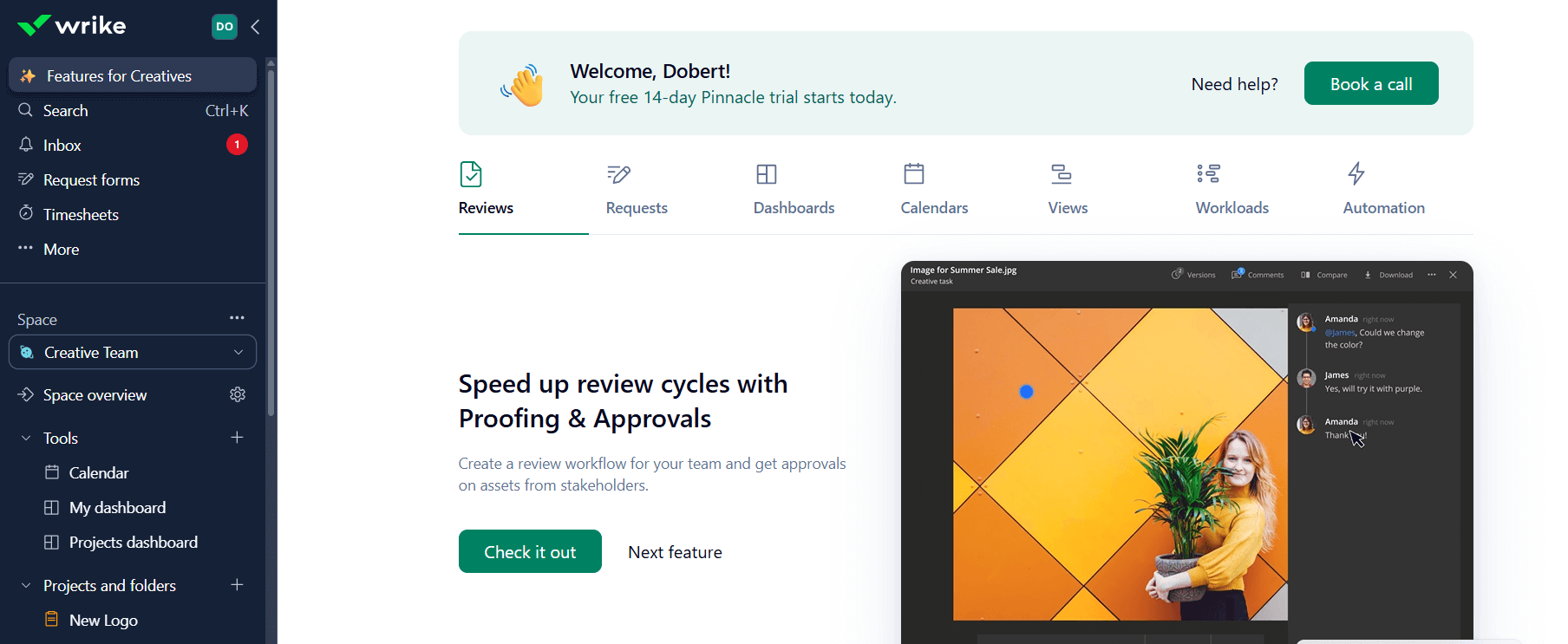
Task: Click the Views tab icon
Action: (1062, 174)
